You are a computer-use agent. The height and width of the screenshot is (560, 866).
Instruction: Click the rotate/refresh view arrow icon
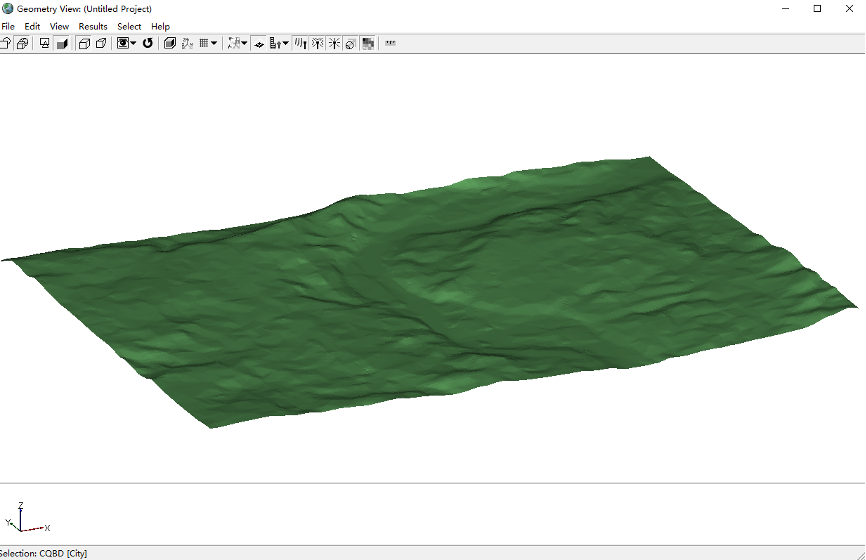[x=148, y=43]
